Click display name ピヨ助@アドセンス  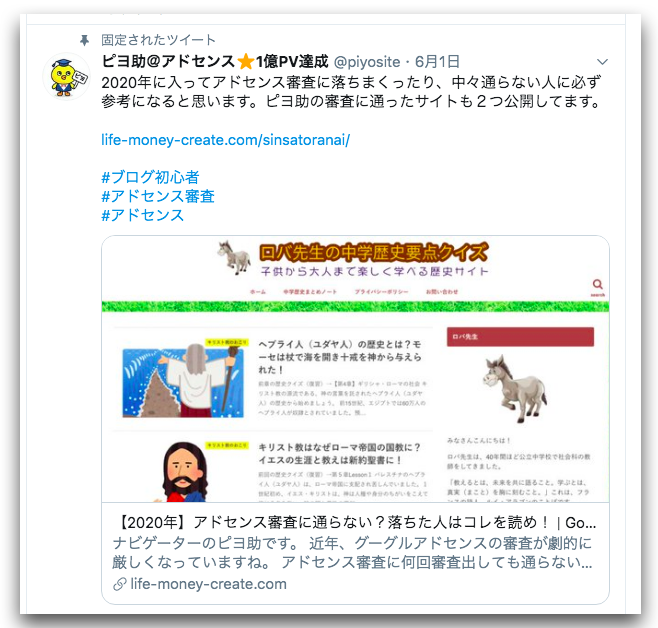click(x=168, y=61)
